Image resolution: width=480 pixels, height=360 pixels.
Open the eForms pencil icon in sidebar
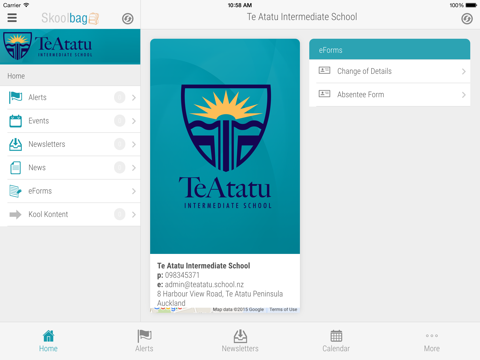coord(15,191)
